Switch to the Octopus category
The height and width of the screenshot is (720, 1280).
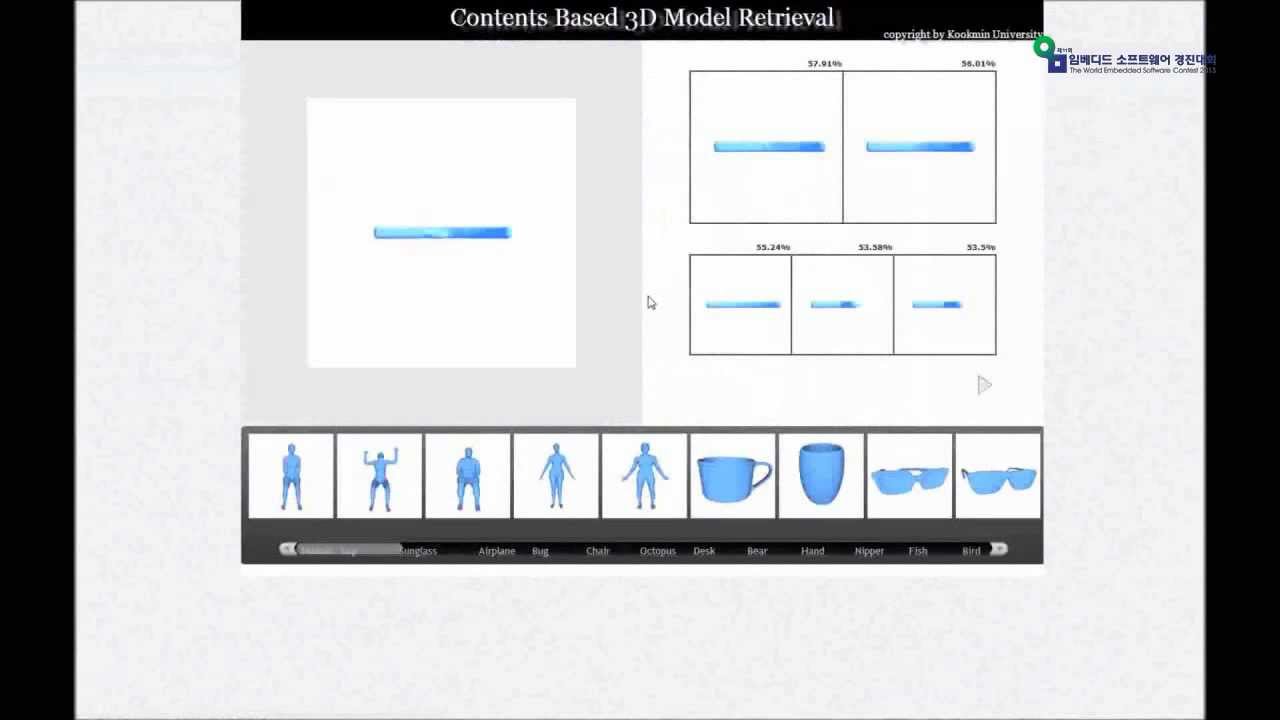click(658, 551)
